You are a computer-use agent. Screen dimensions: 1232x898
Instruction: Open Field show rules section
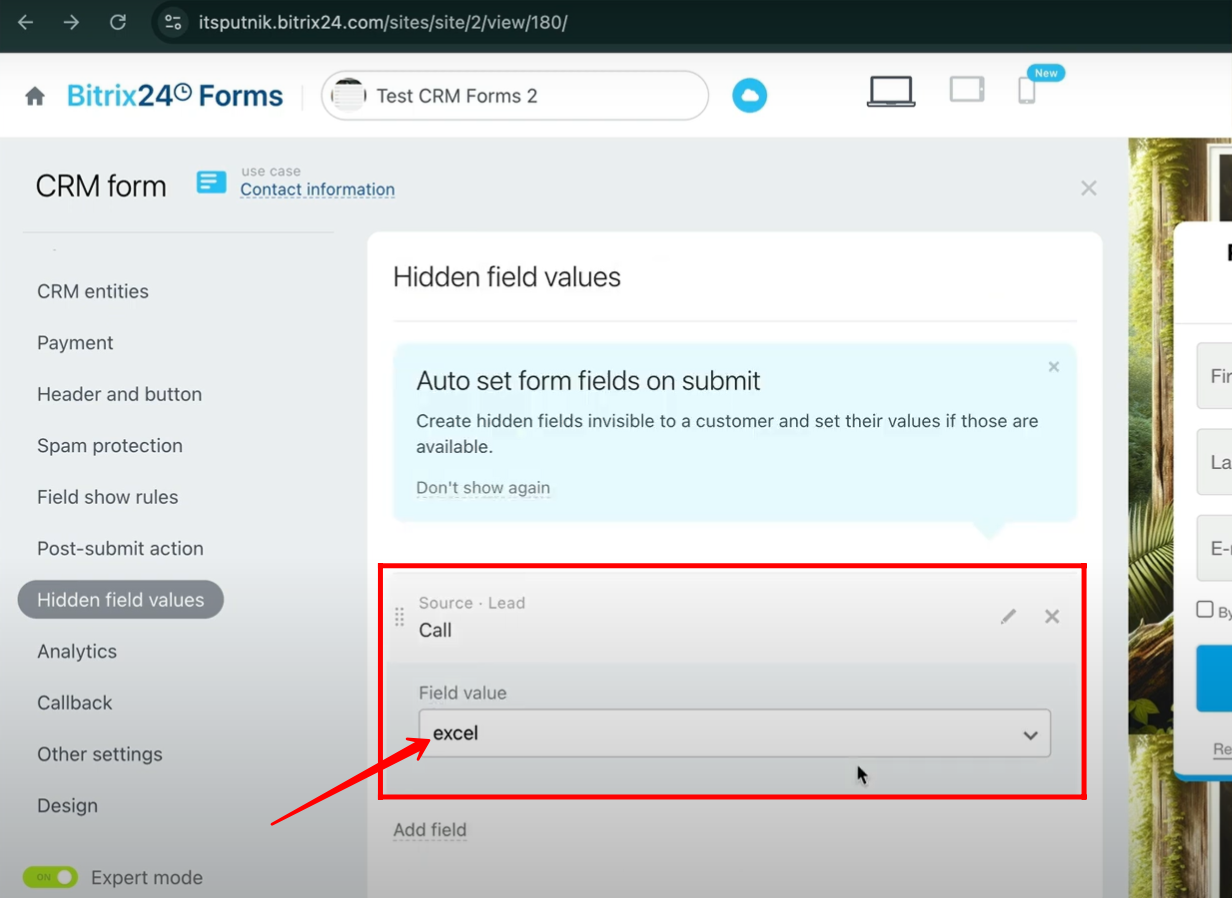(x=107, y=497)
